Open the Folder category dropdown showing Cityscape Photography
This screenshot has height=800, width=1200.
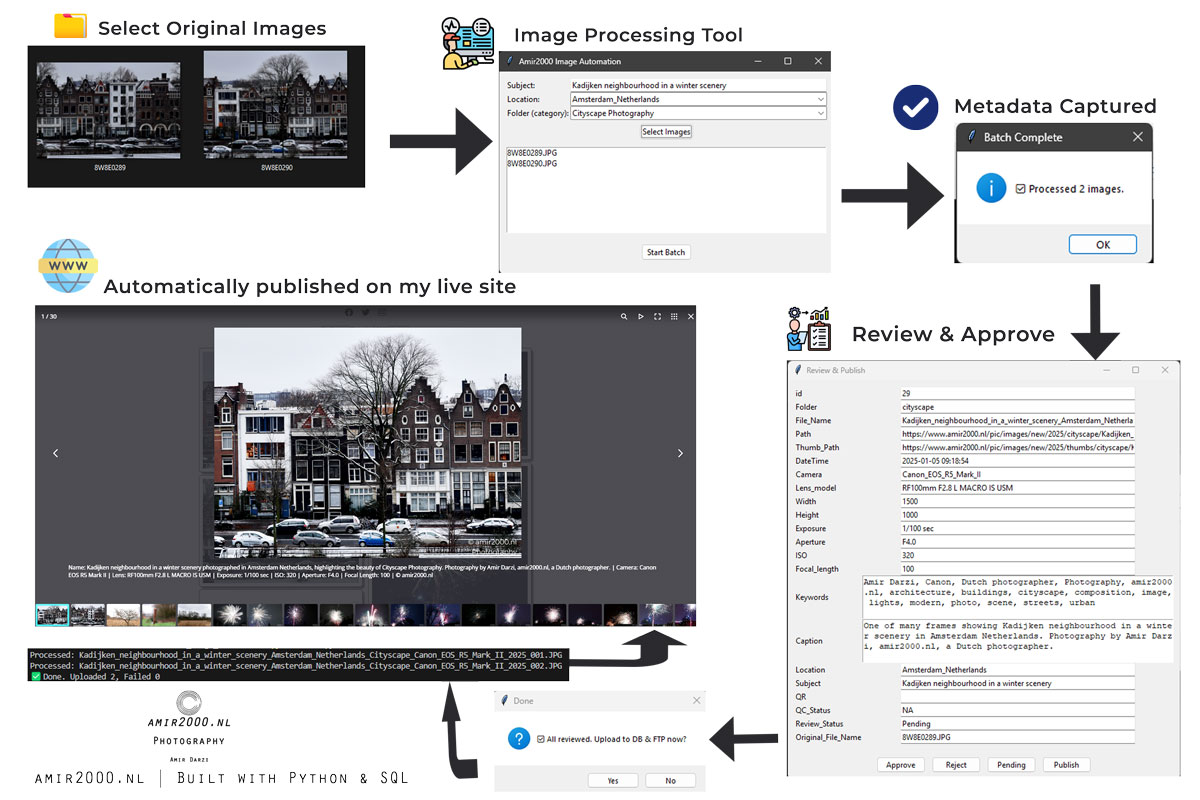[698, 113]
